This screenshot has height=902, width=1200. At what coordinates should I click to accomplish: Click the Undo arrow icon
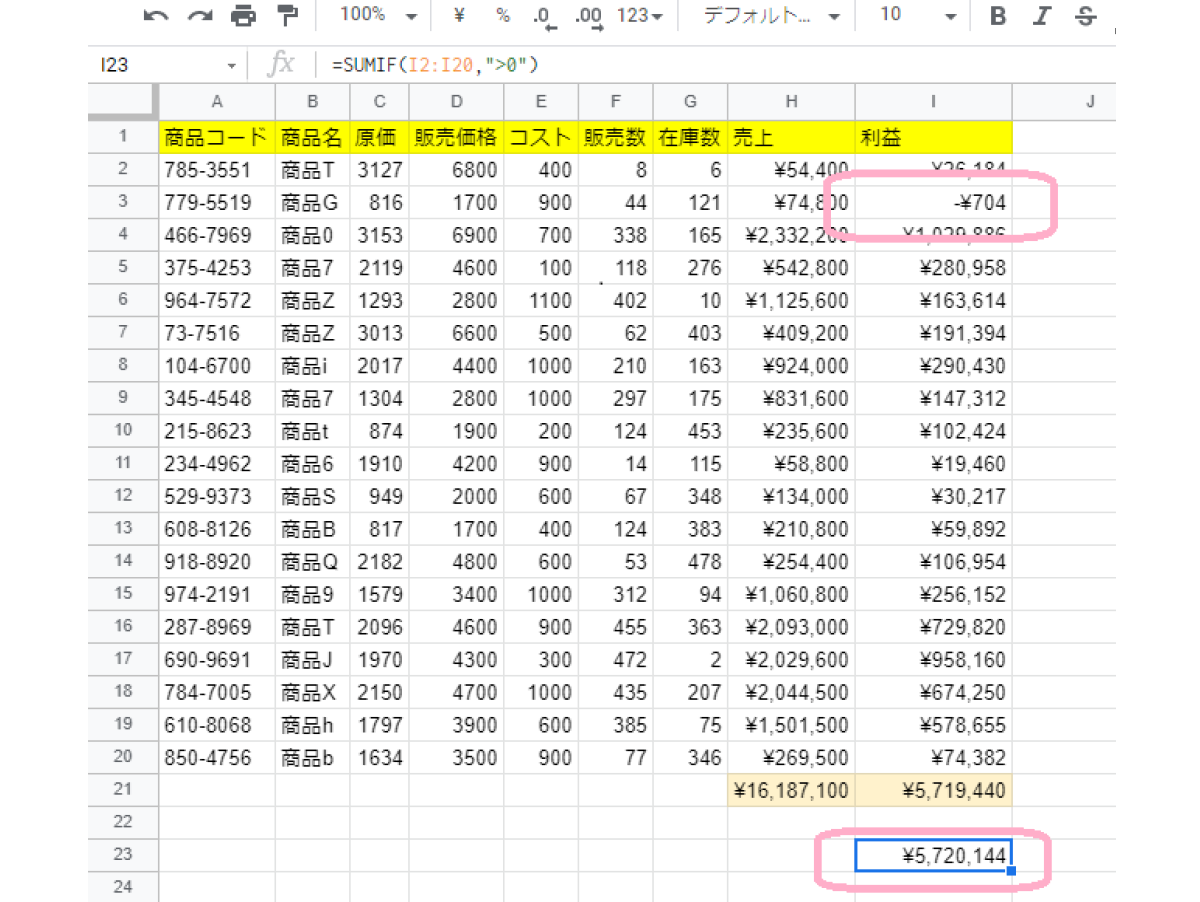coord(156,15)
